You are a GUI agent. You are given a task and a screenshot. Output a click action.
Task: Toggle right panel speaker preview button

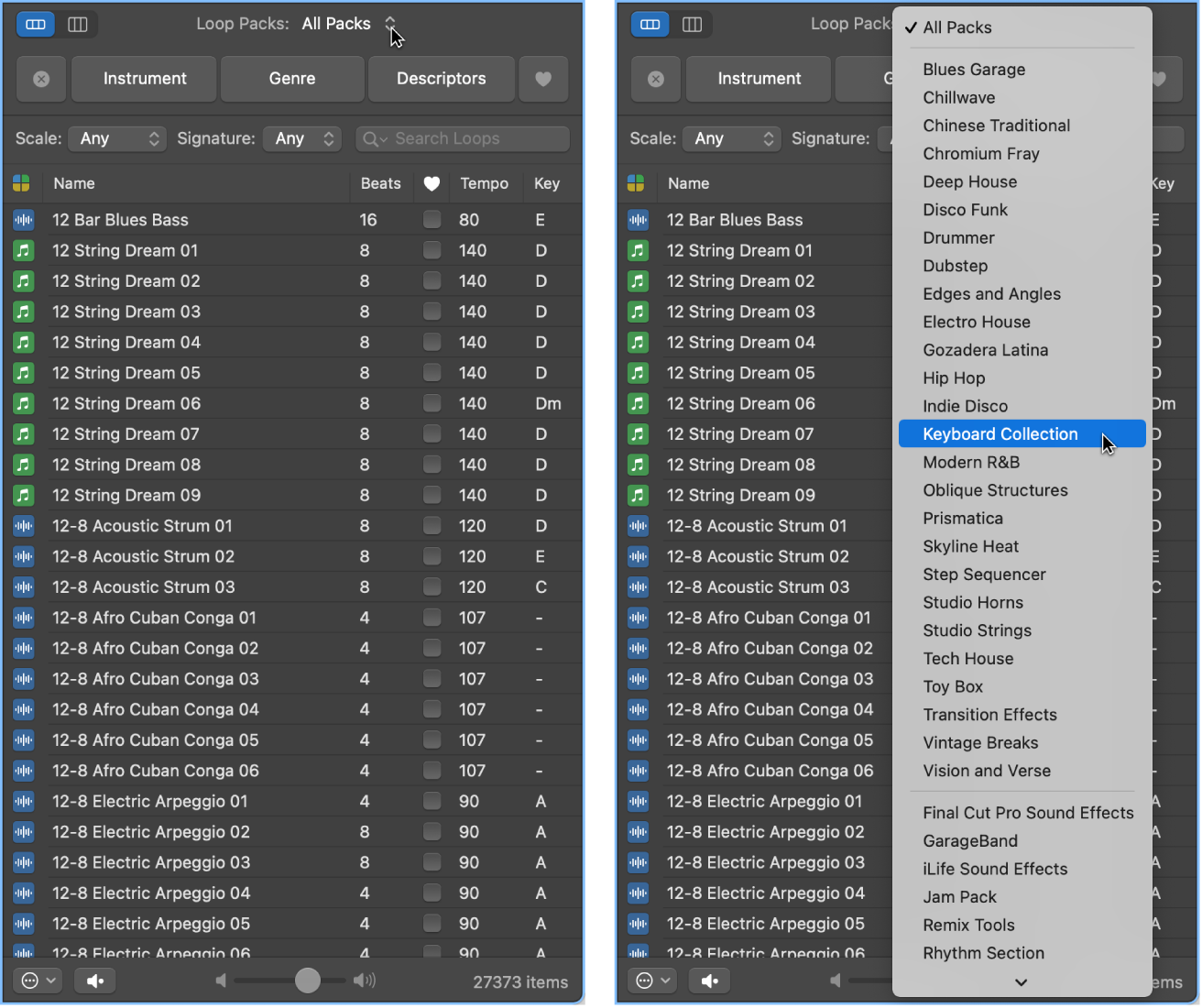pyautogui.click(x=710, y=981)
